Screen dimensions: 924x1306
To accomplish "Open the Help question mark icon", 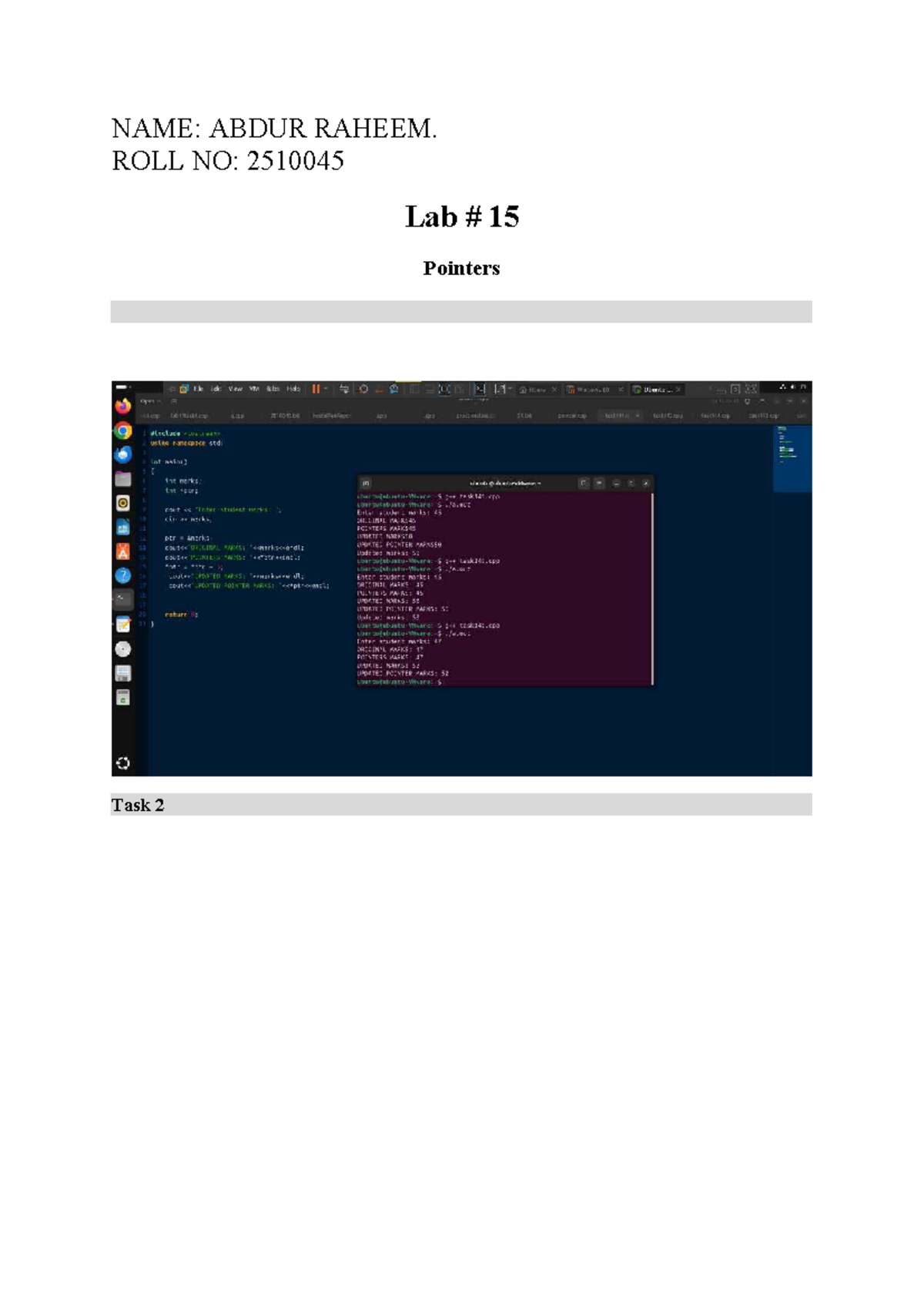I will (122, 575).
